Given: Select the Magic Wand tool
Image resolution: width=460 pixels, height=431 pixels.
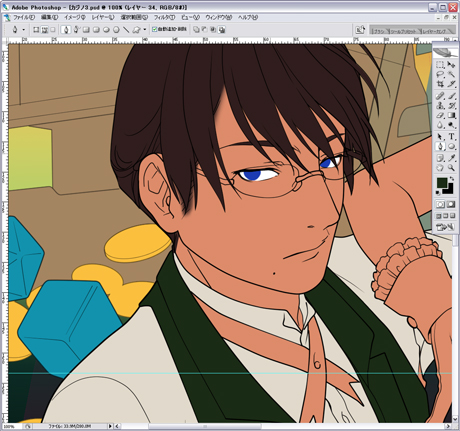Looking at the screenshot, I should [451, 74].
